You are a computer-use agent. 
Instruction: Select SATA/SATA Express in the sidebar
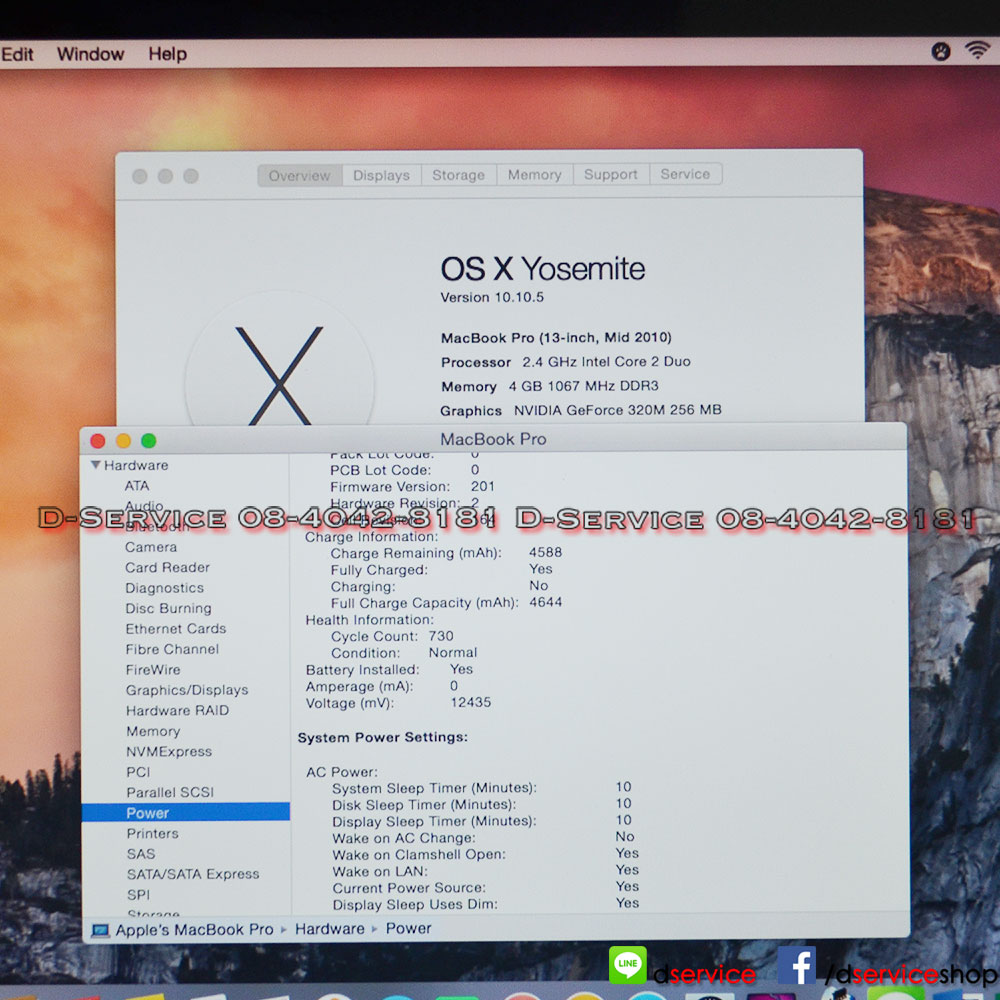(193, 874)
